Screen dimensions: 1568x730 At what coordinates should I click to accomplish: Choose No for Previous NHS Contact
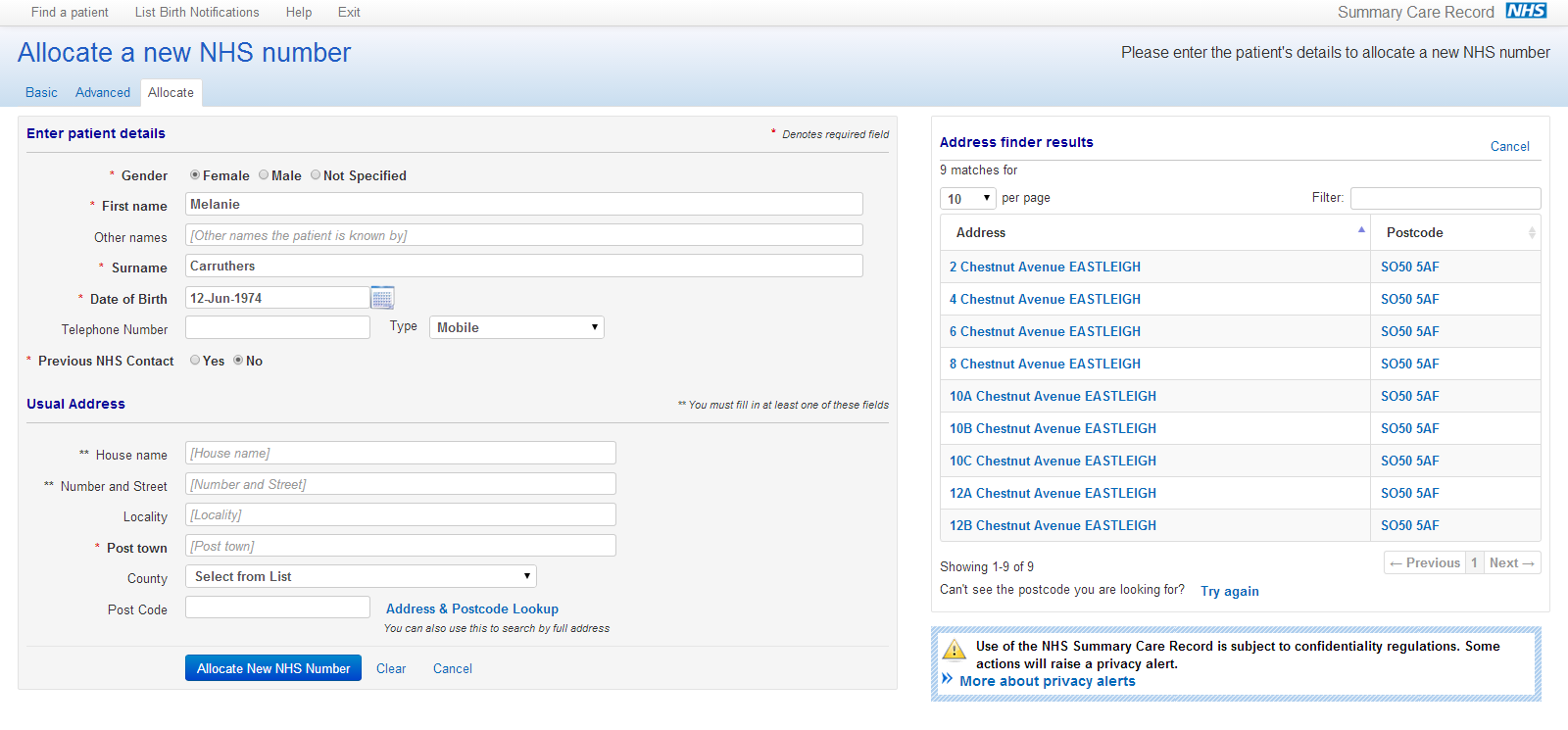point(238,361)
